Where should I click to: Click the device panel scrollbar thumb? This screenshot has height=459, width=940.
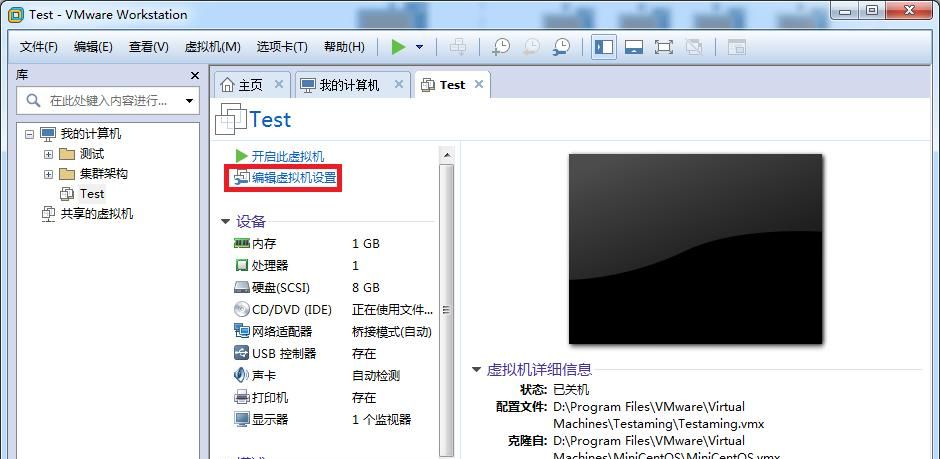[x=447, y=310]
